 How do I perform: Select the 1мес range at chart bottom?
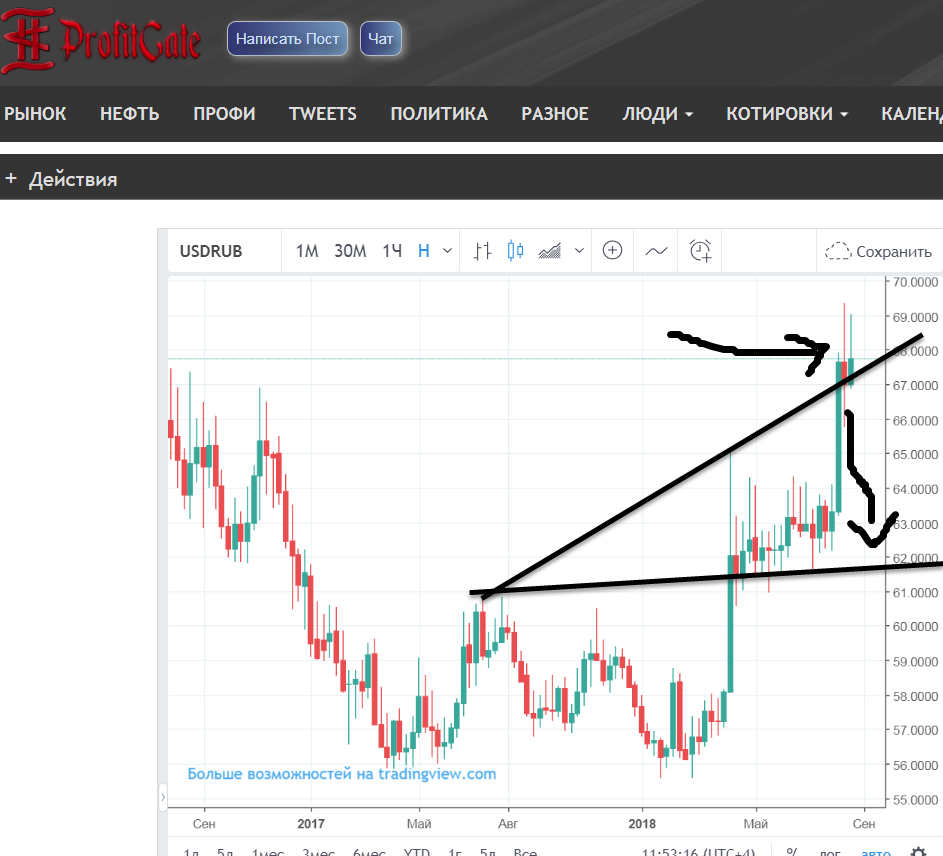click(x=268, y=851)
